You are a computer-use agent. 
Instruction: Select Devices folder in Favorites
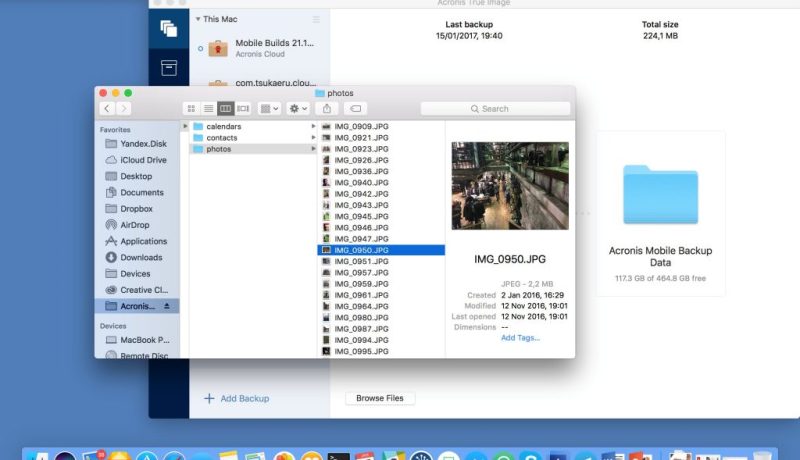click(x=136, y=274)
